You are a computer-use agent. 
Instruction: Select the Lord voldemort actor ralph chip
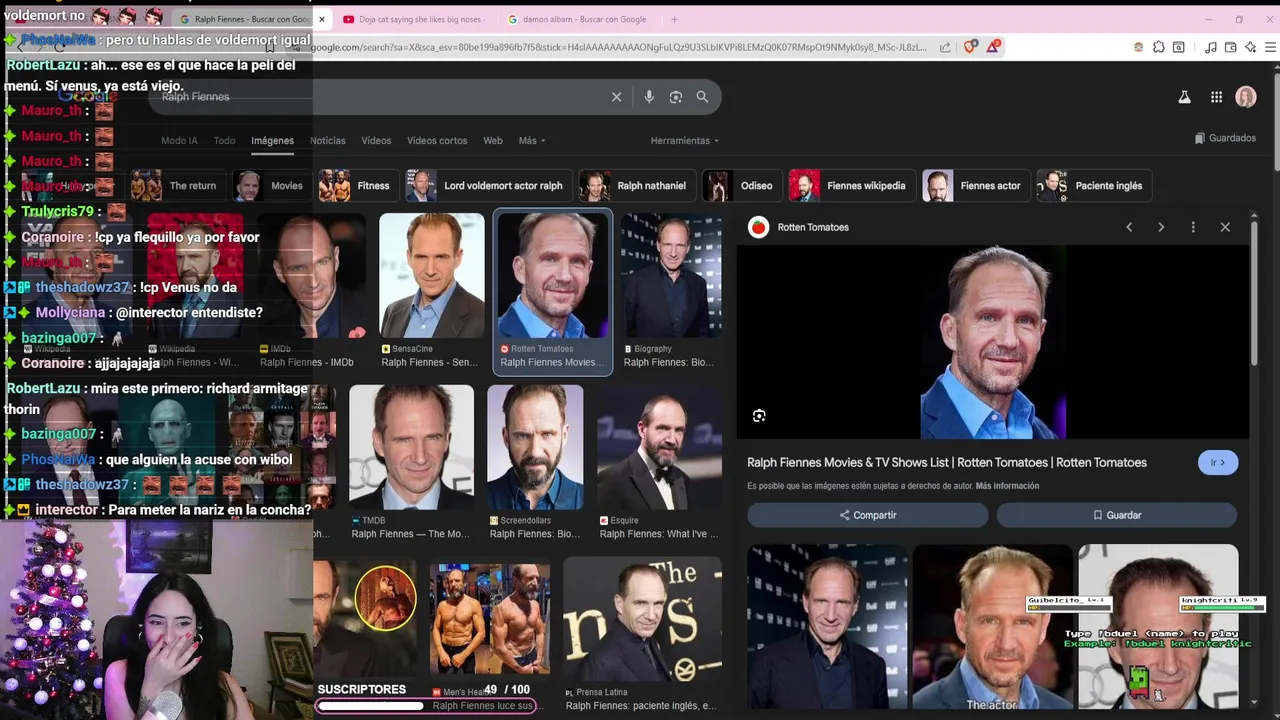[x=487, y=186]
